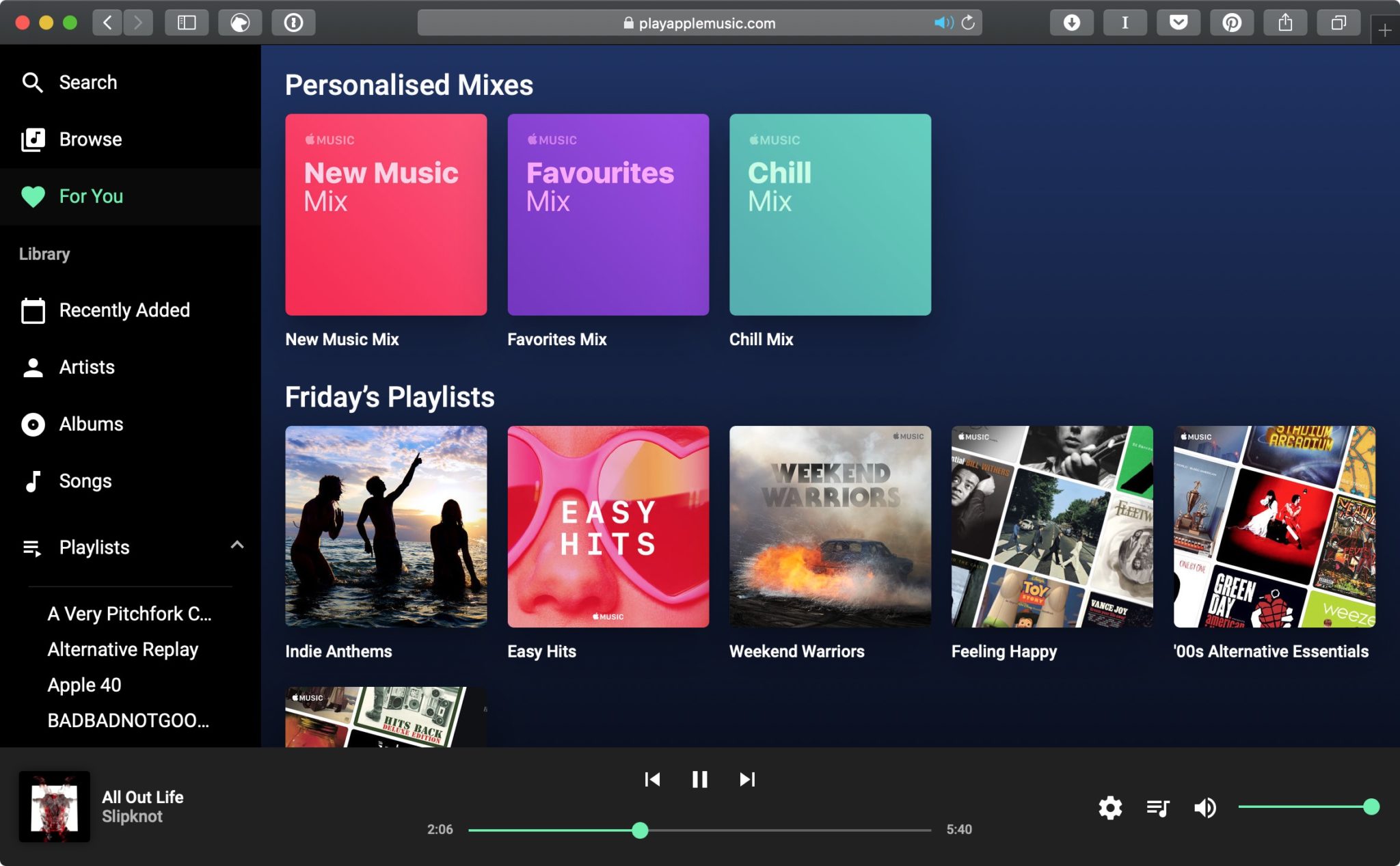Save page with Pocket icon

pyautogui.click(x=1179, y=23)
